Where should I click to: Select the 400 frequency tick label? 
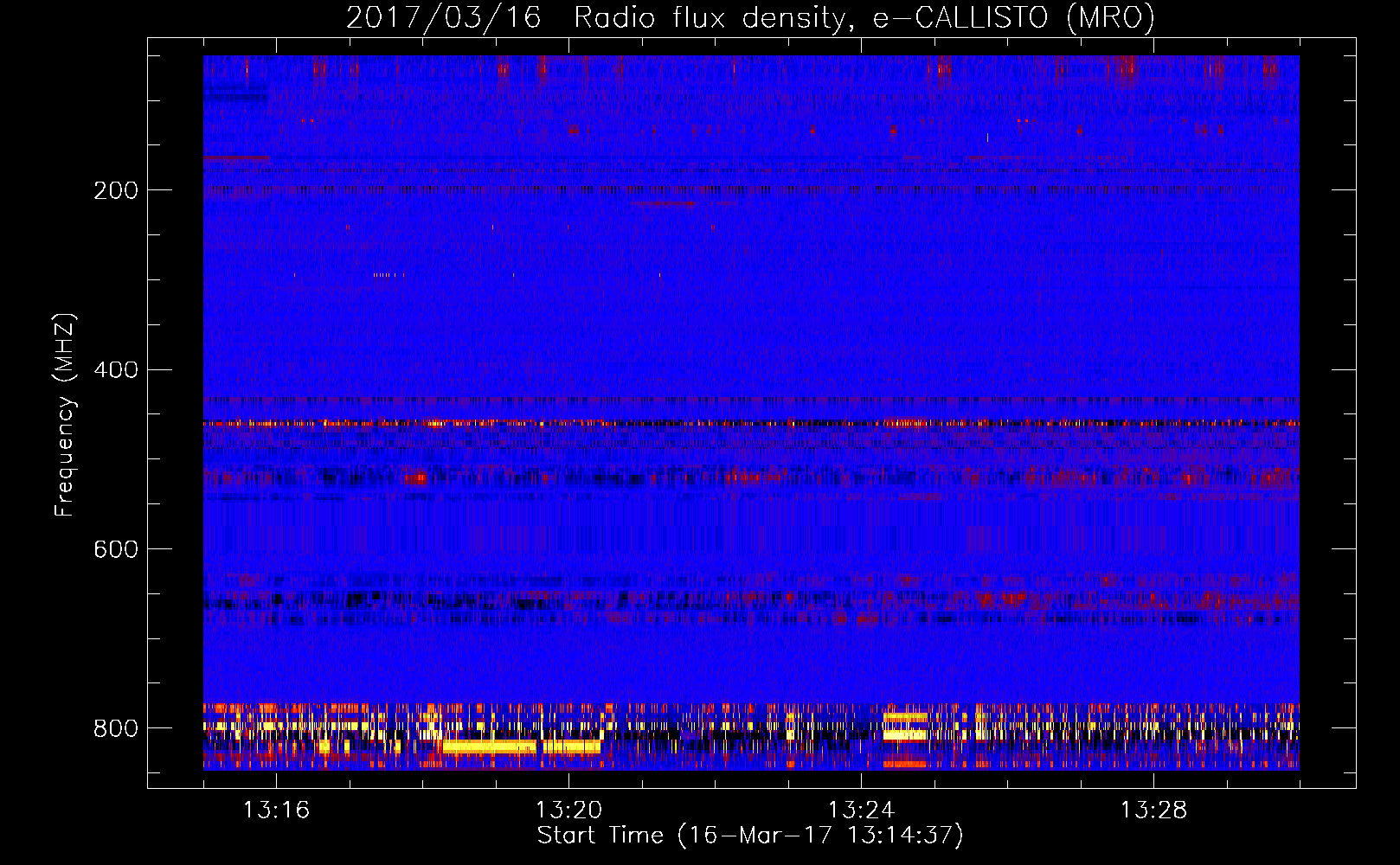coord(116,370)
